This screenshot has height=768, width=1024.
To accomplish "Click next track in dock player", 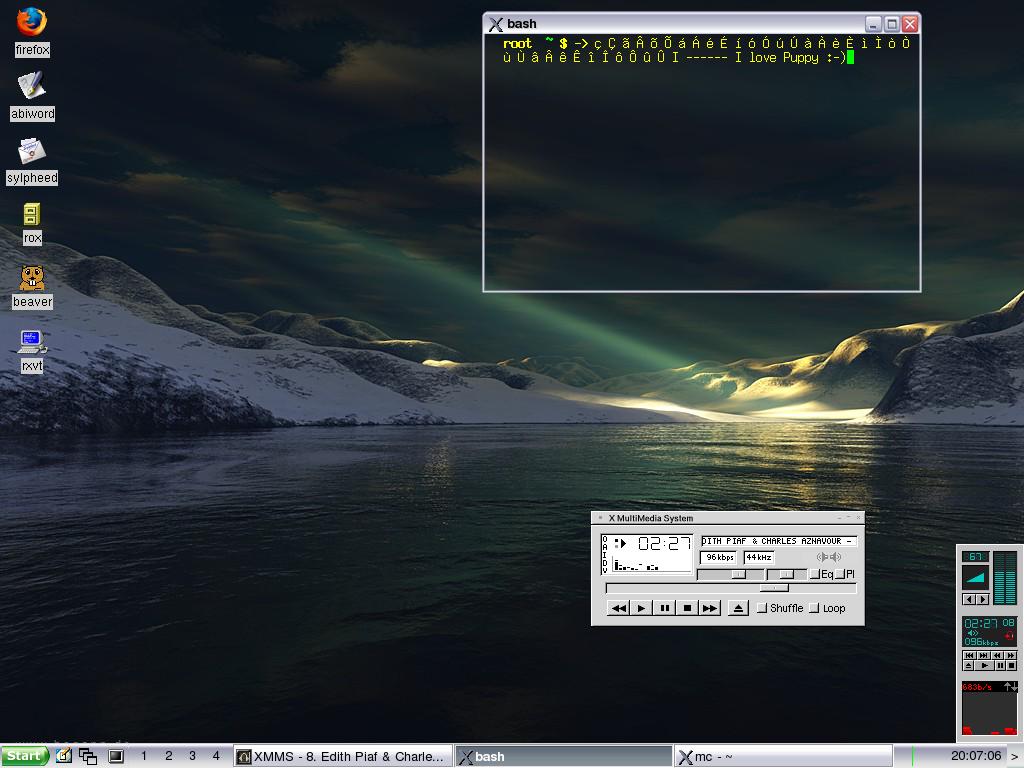I will tap(984, 656).
